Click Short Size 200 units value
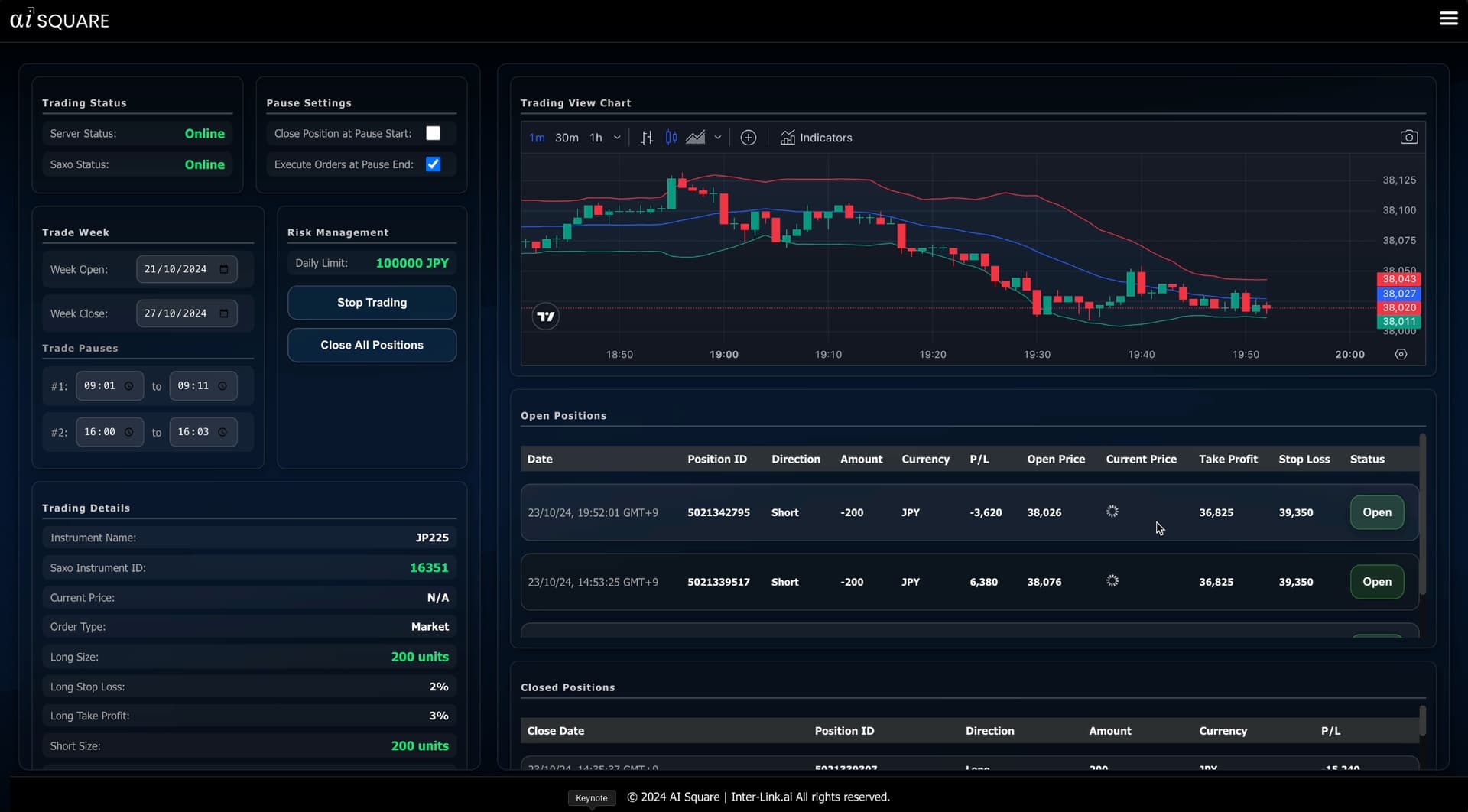Screen dimensions: 1468x812 coord(420,746)
